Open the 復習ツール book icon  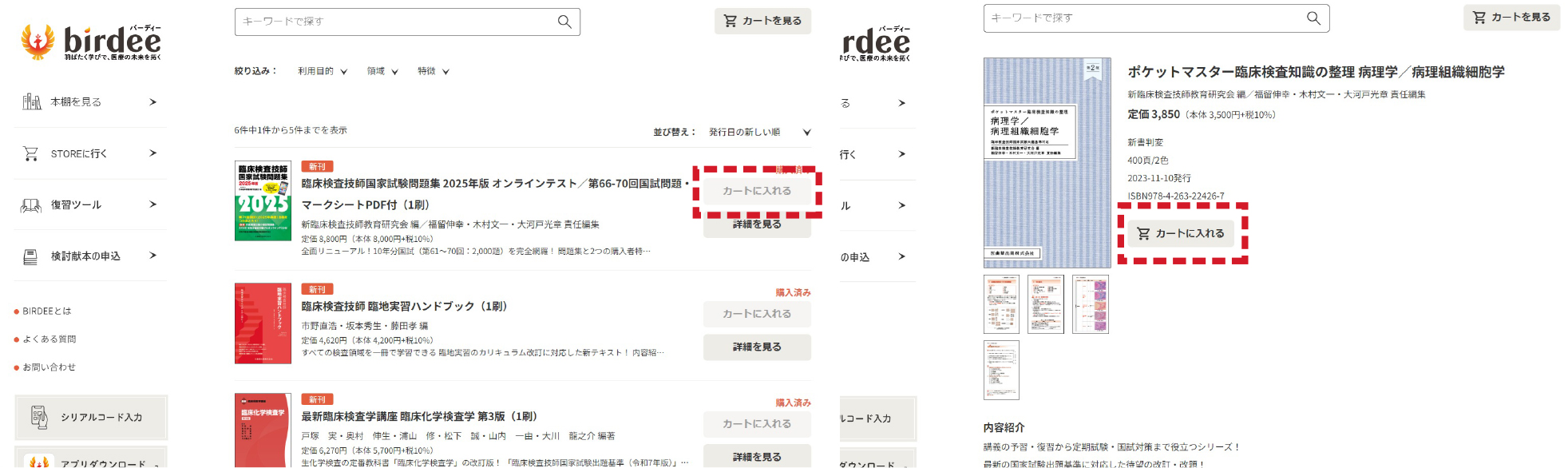point(31,205)
